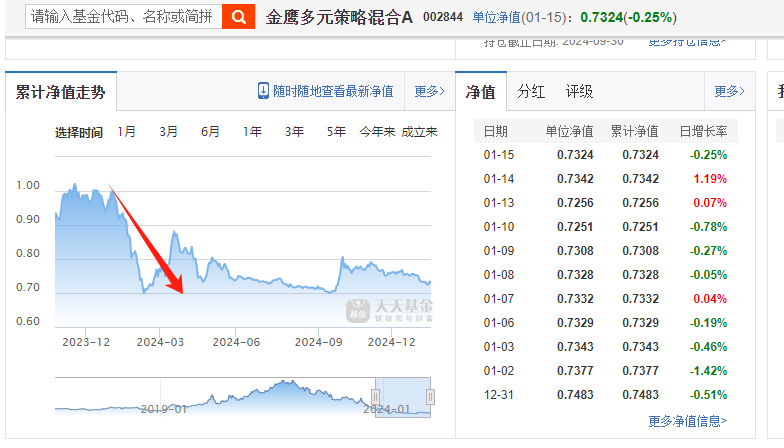
Task: Select the 净值 tab
Action: (480, 92)
